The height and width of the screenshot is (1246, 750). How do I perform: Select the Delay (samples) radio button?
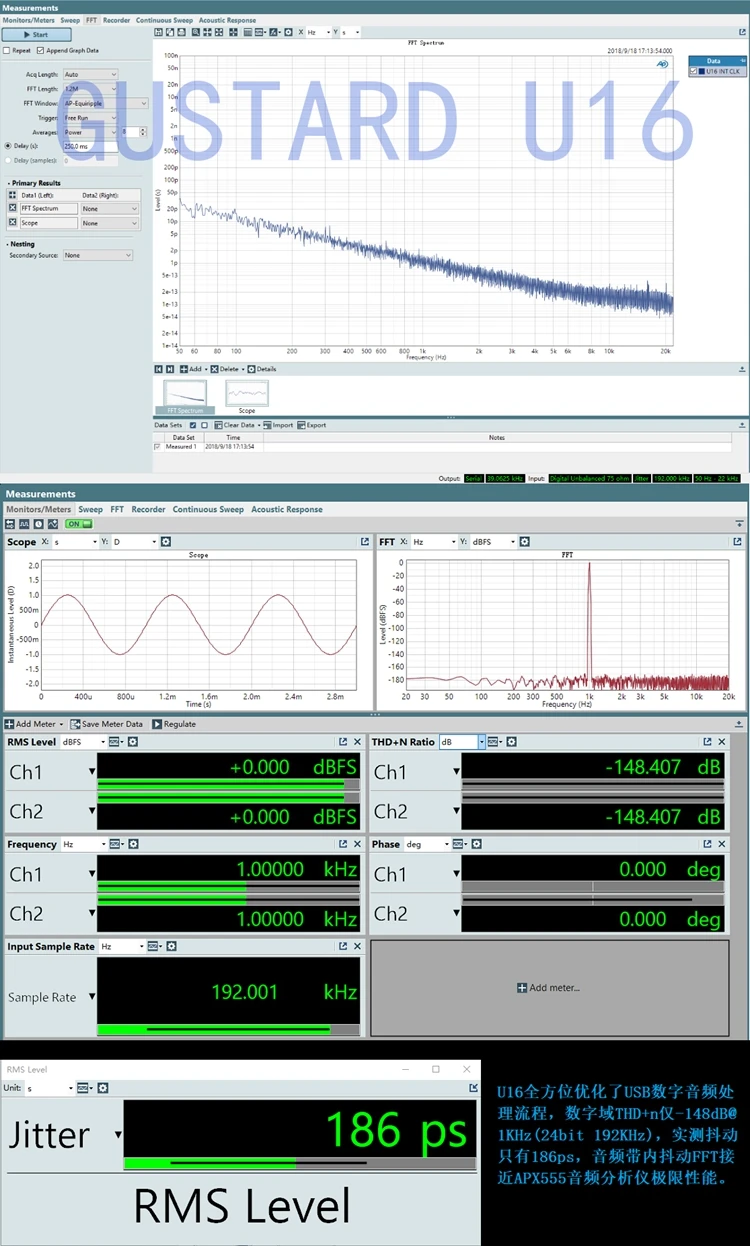[8, 160]
